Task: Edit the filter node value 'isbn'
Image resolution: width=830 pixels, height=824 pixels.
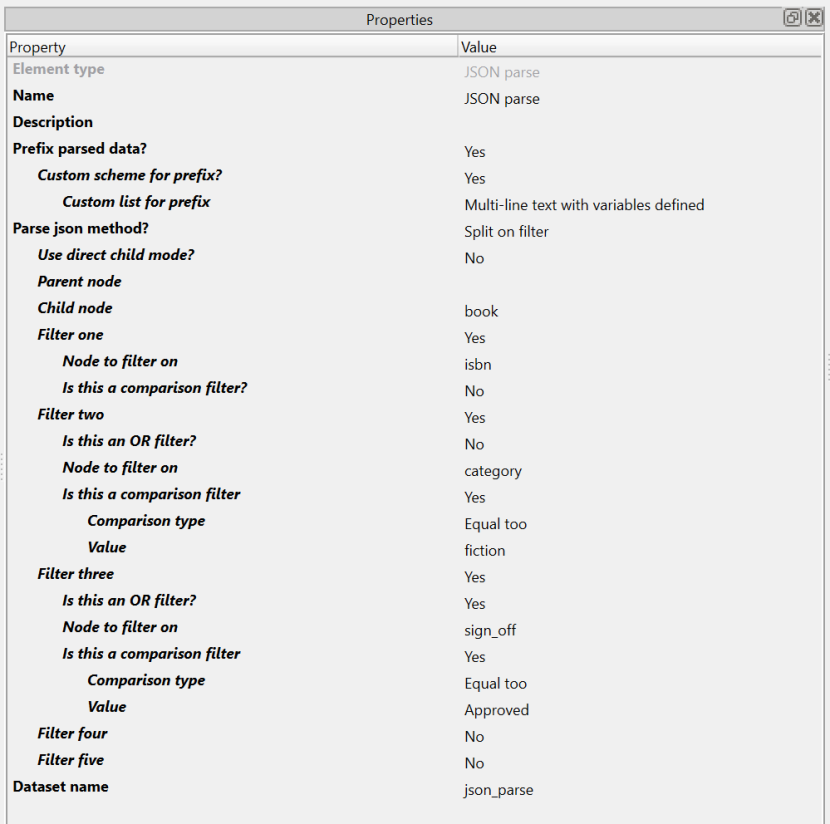Action: 478,364
